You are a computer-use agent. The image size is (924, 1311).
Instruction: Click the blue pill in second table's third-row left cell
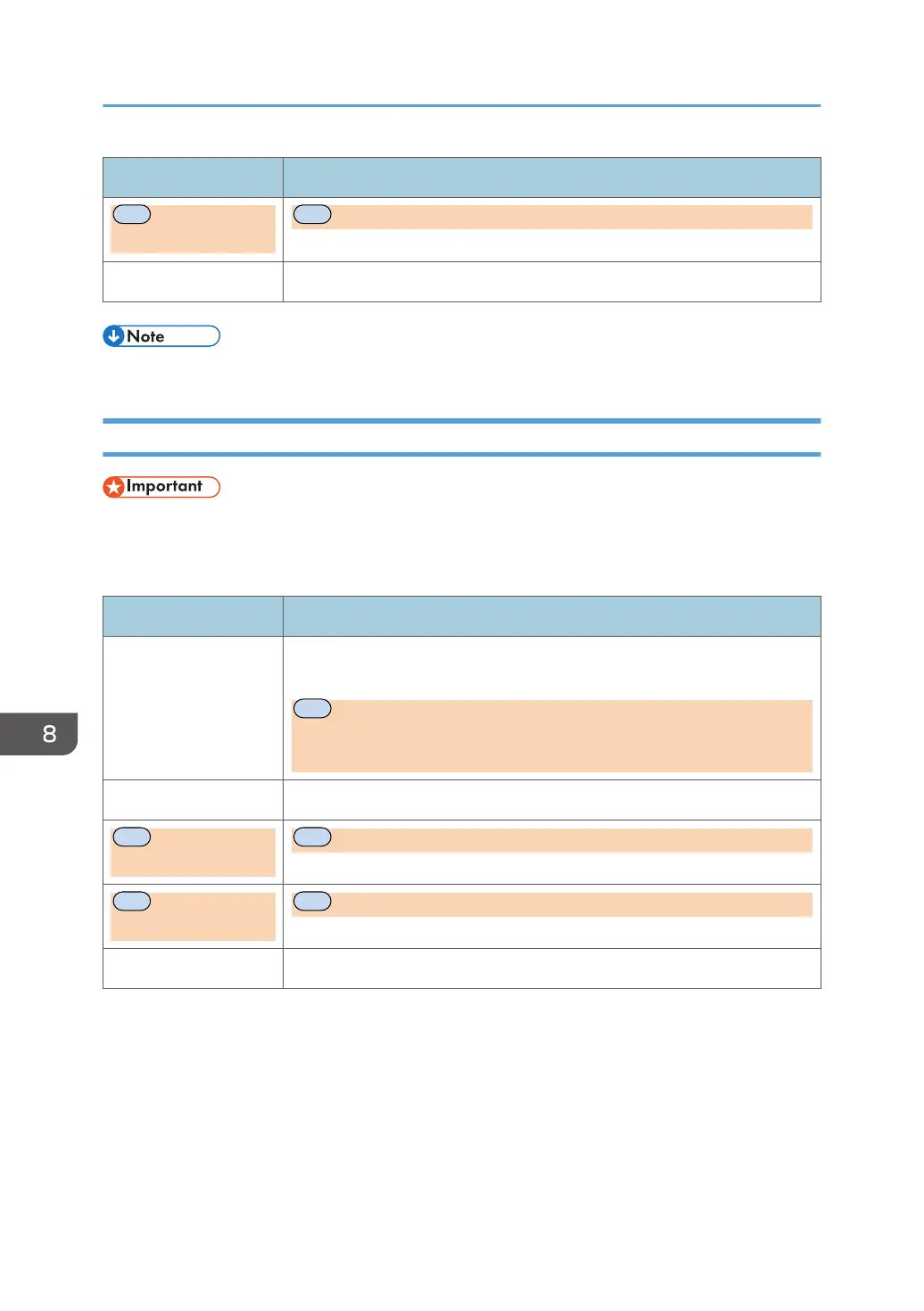[132, 837]
